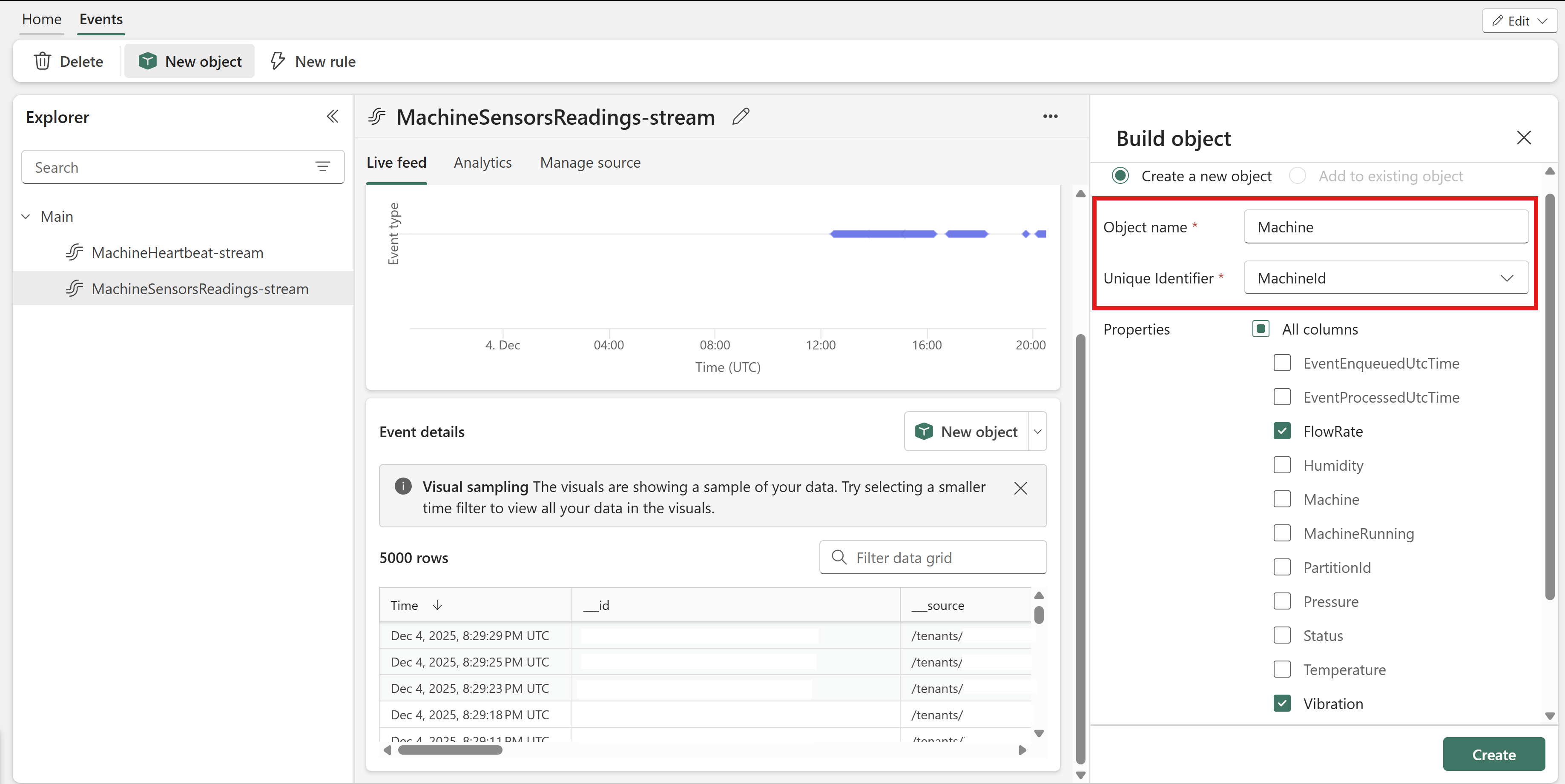The height and width of the screenshot is (784, 1565).
Task: Dismiss the Visual sampling notice
Action: (x=1021, y=488)
